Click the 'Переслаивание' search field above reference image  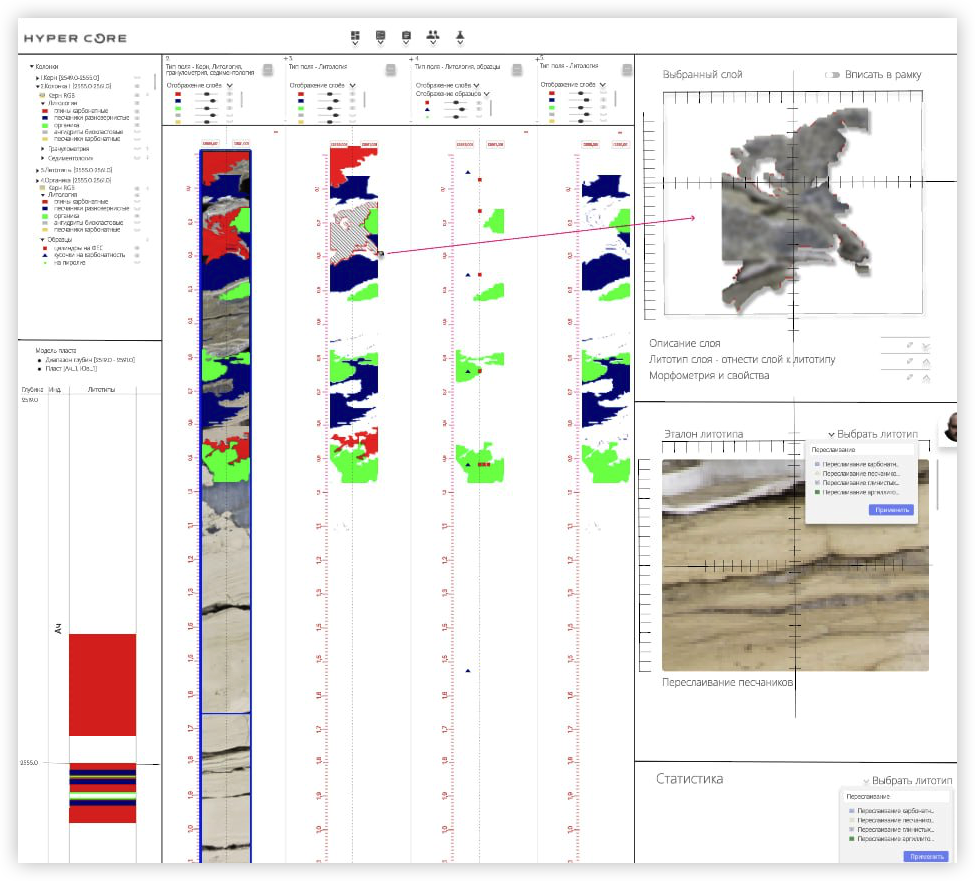pos(861,450)
